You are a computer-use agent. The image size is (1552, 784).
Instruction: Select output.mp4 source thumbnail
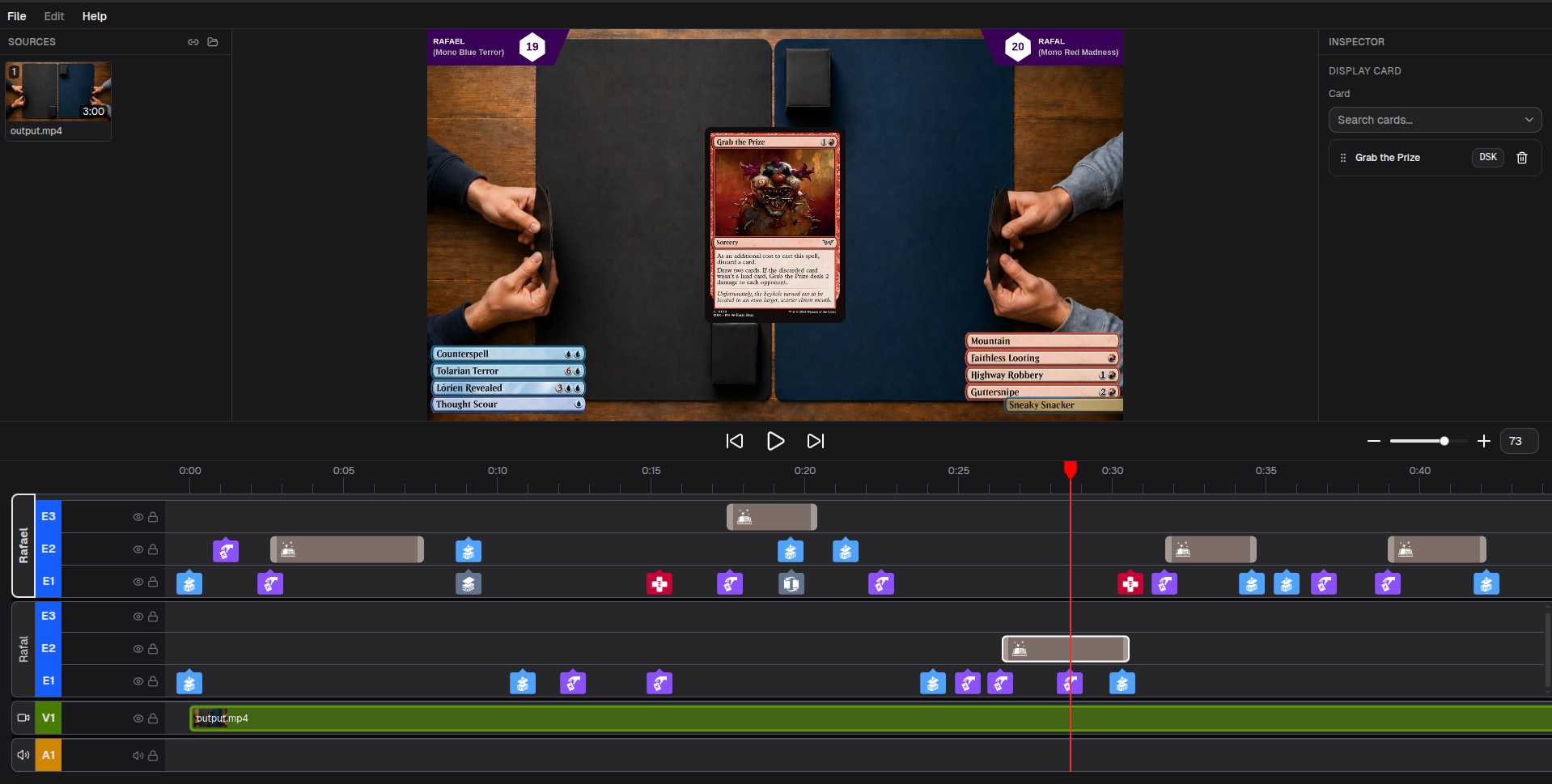click(x=58, y=92)
